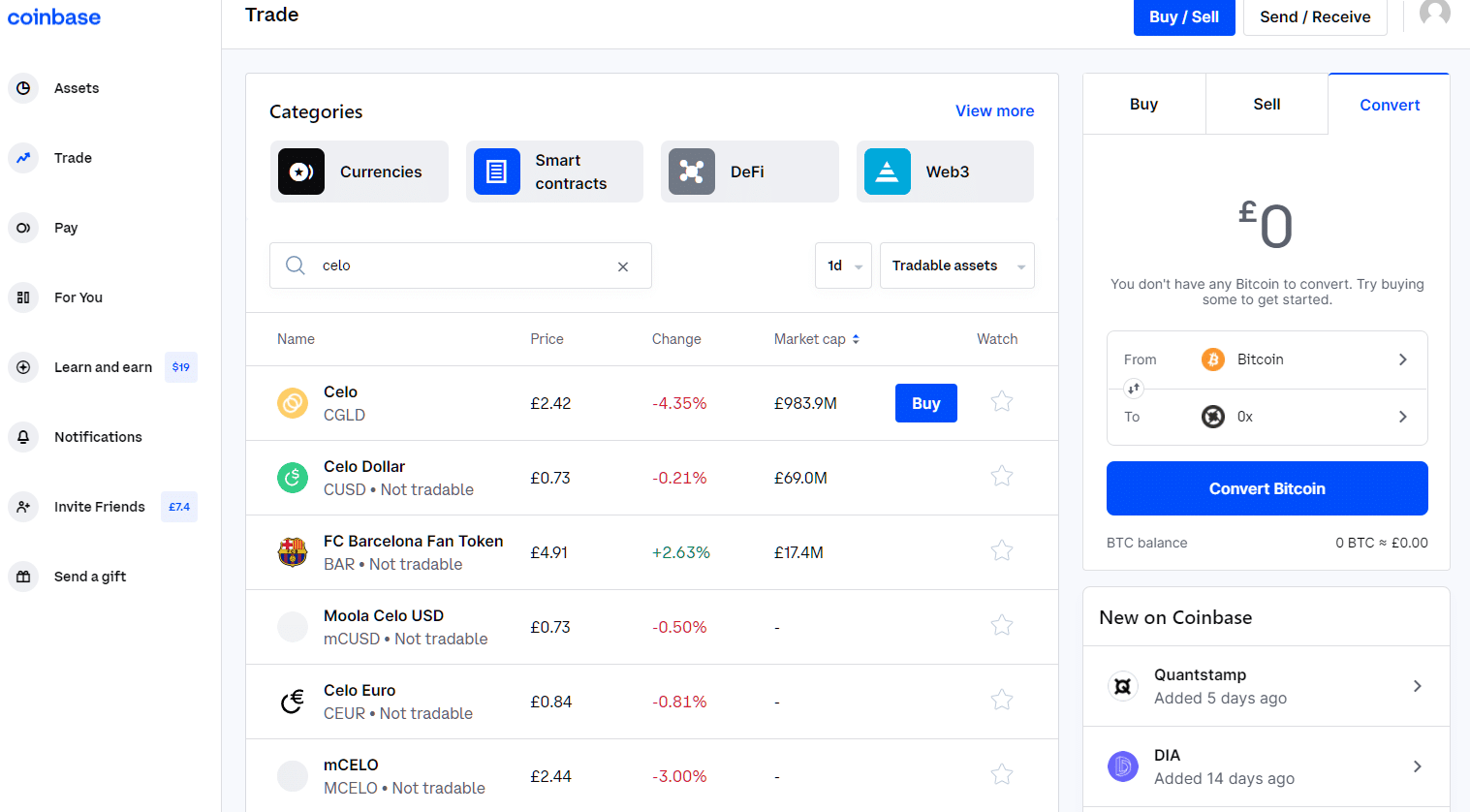Open Invite Friends person icon
The height and width of the screenshot is (812, 1470).
point(23,507)
